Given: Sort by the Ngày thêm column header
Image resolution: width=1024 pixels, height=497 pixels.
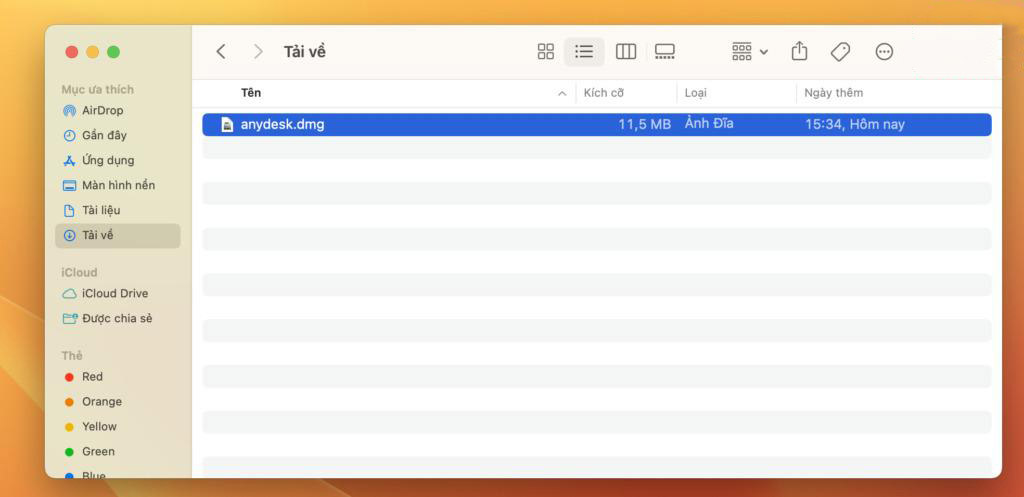Looking at the screenshot, I should [833, 93].
